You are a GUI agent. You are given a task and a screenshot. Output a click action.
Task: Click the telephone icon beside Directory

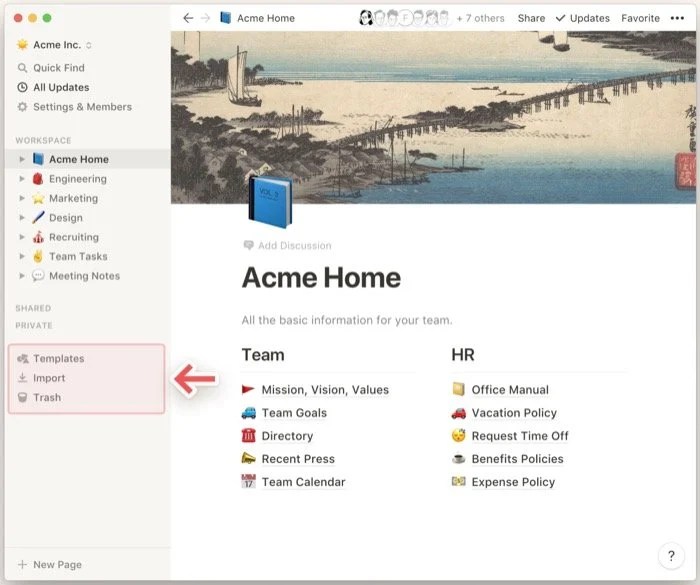248,435
